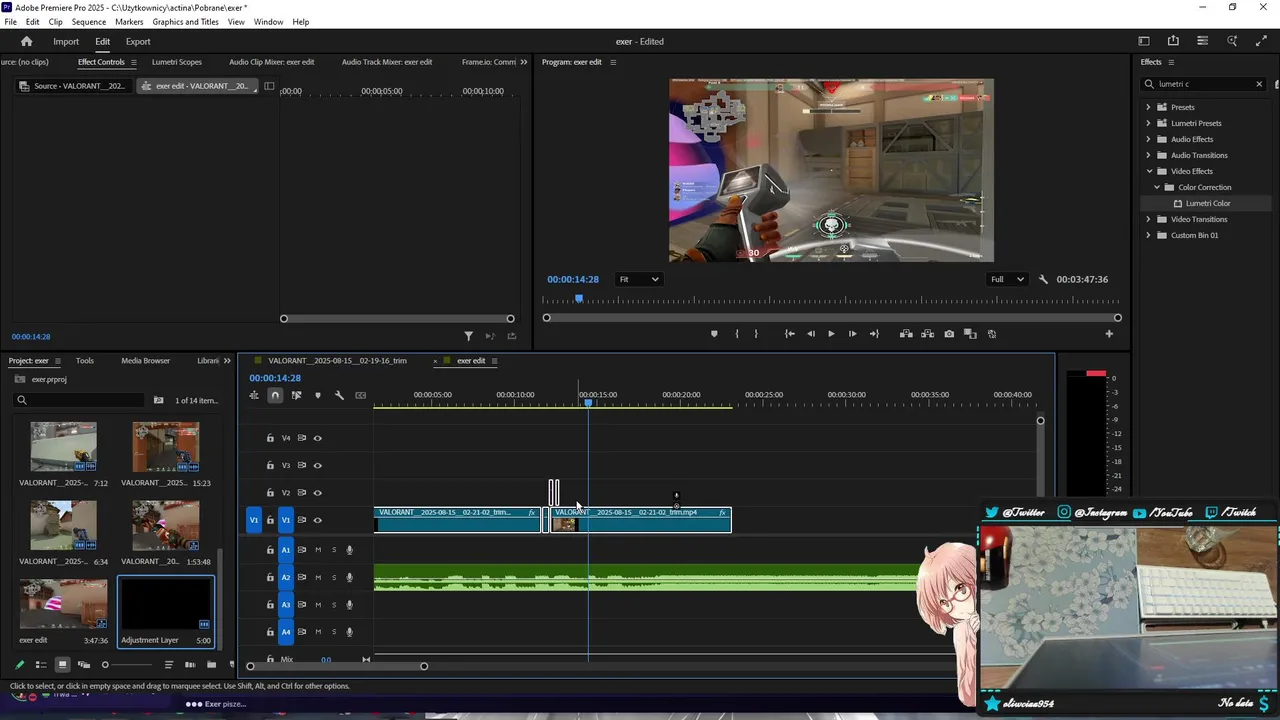This screenshot has height=720, width=1280.
Task: Click the Lift button
Action: click(906, 334)
